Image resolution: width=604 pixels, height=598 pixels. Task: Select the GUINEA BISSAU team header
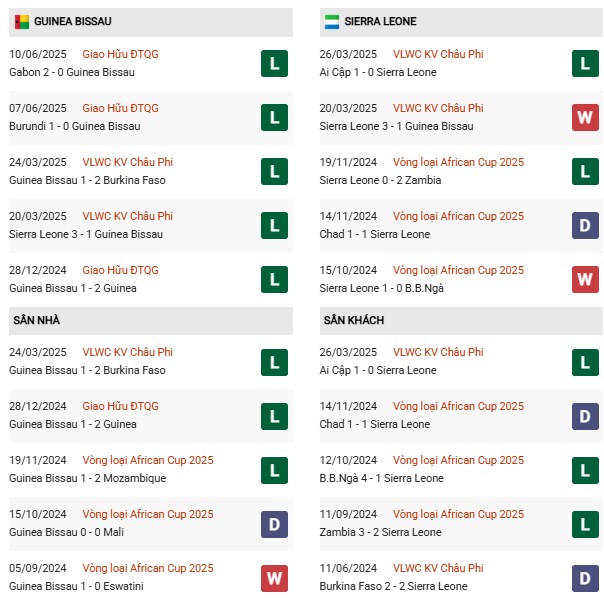click(x=73, y=21)
